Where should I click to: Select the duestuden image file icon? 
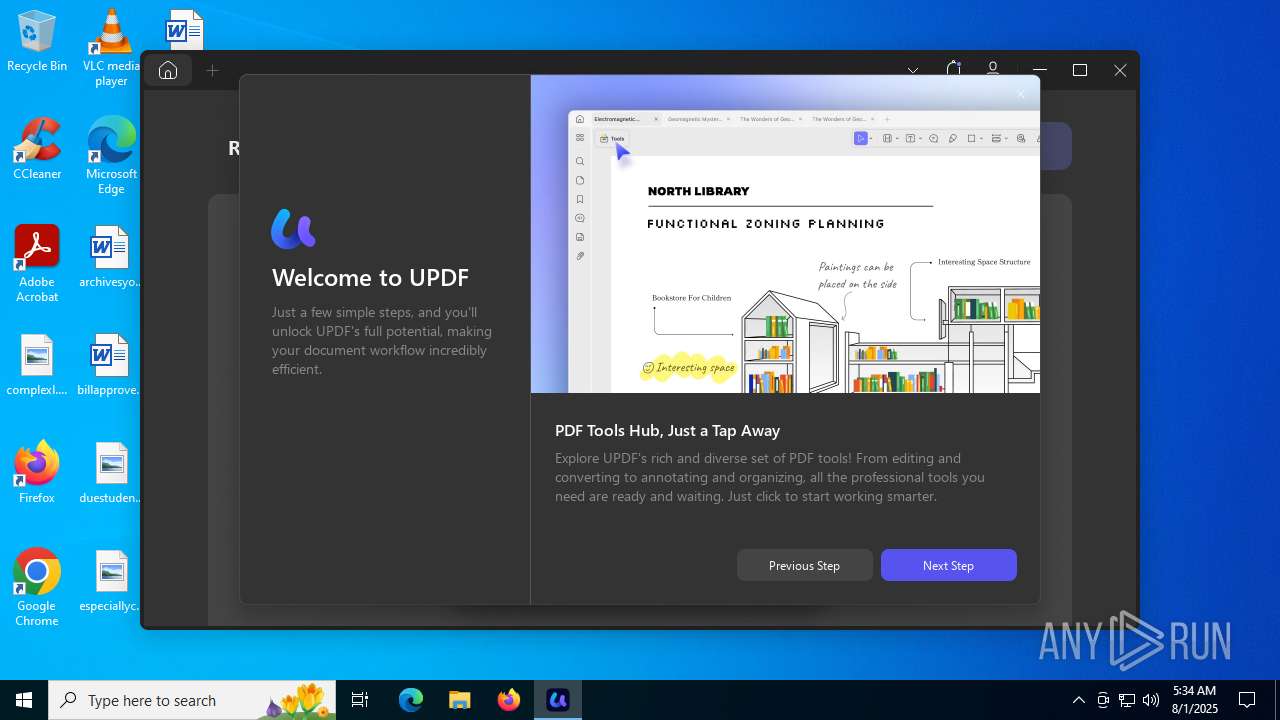click(x=111, y=473)
